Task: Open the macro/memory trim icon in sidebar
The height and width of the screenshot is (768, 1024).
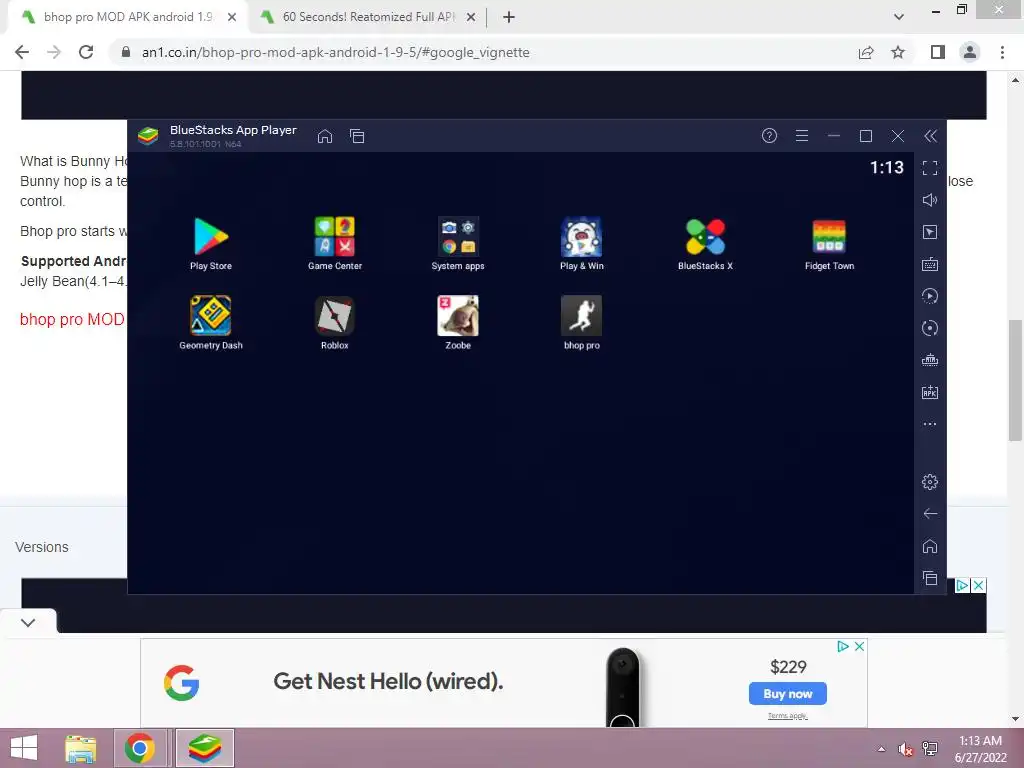Action: 930,360
